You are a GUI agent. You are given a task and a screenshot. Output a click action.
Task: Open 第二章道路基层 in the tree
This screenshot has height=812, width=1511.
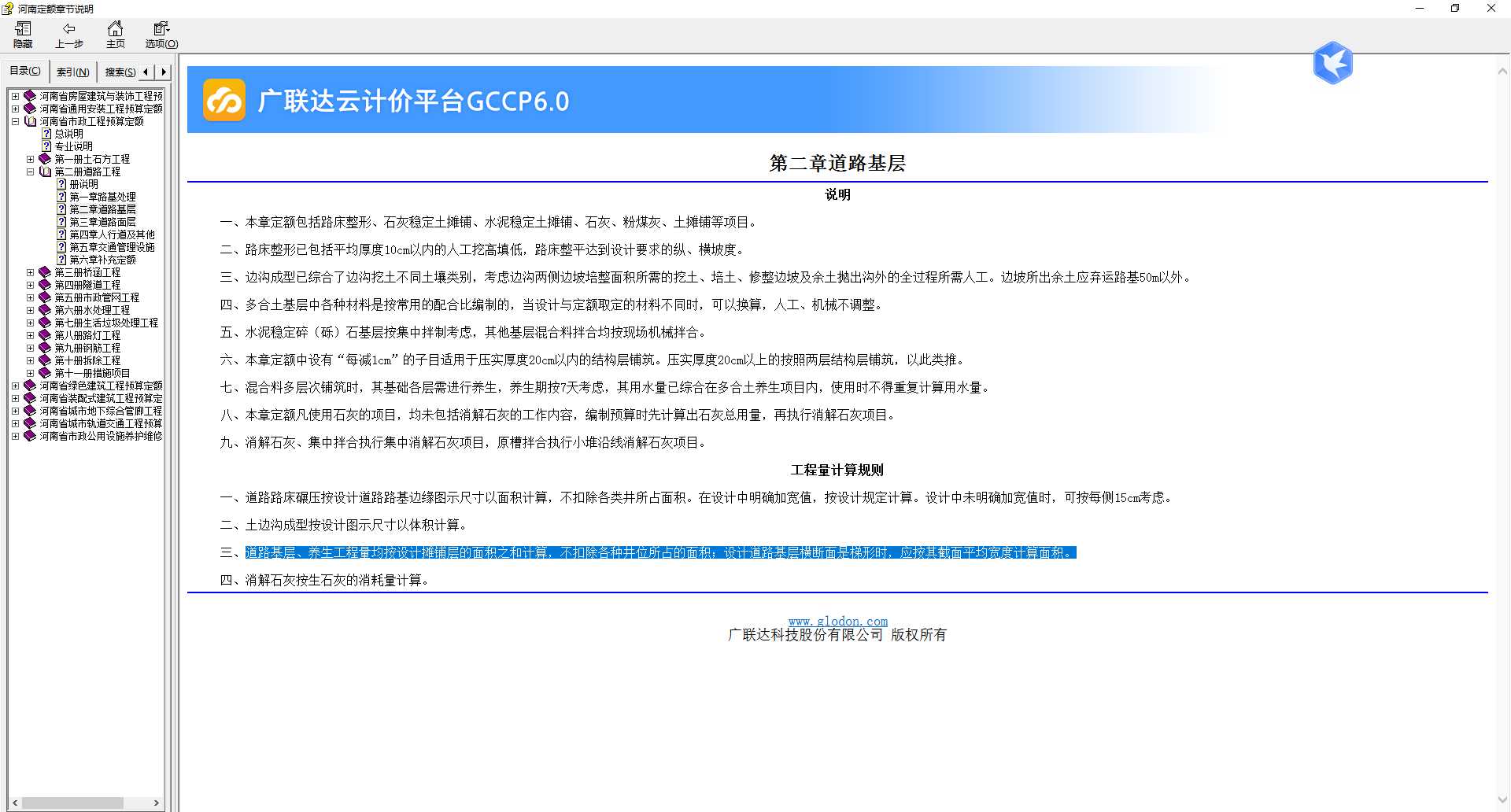[102, 209]
